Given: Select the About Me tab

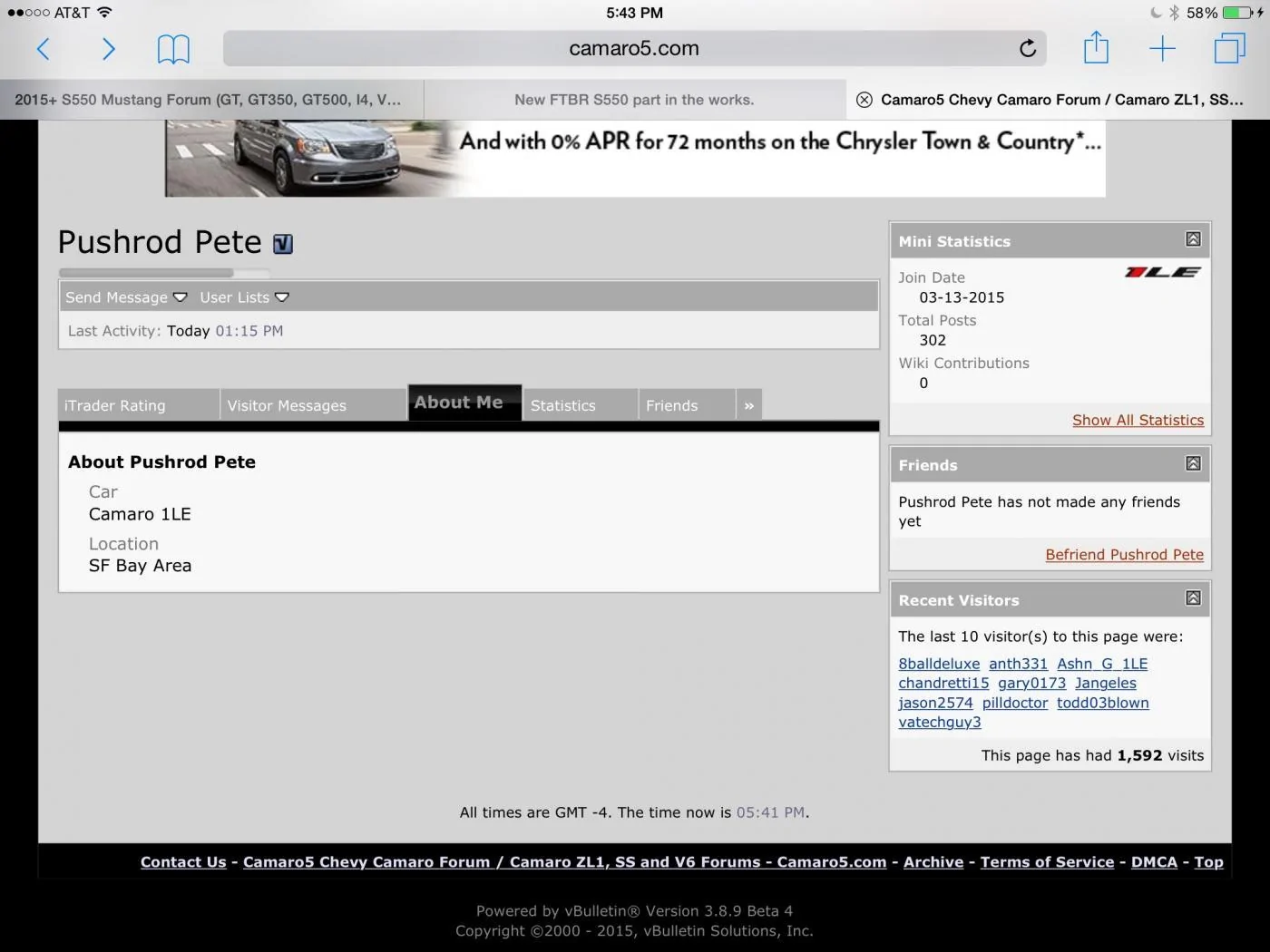Looking at the screenshot, I should [x=464, y=403].
